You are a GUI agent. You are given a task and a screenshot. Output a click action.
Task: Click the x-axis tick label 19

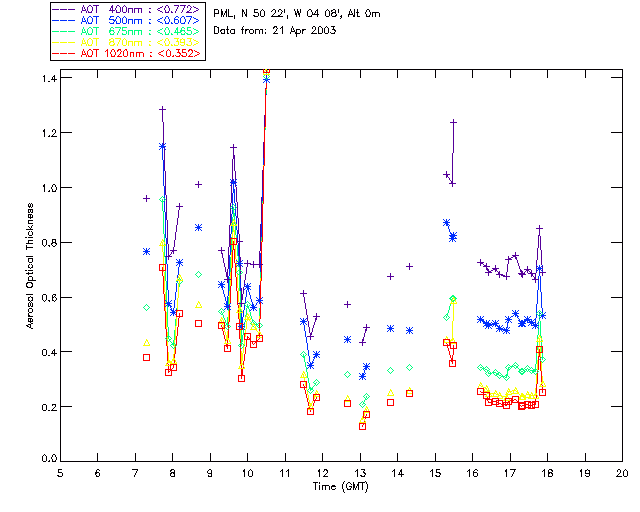coord(585,473)
